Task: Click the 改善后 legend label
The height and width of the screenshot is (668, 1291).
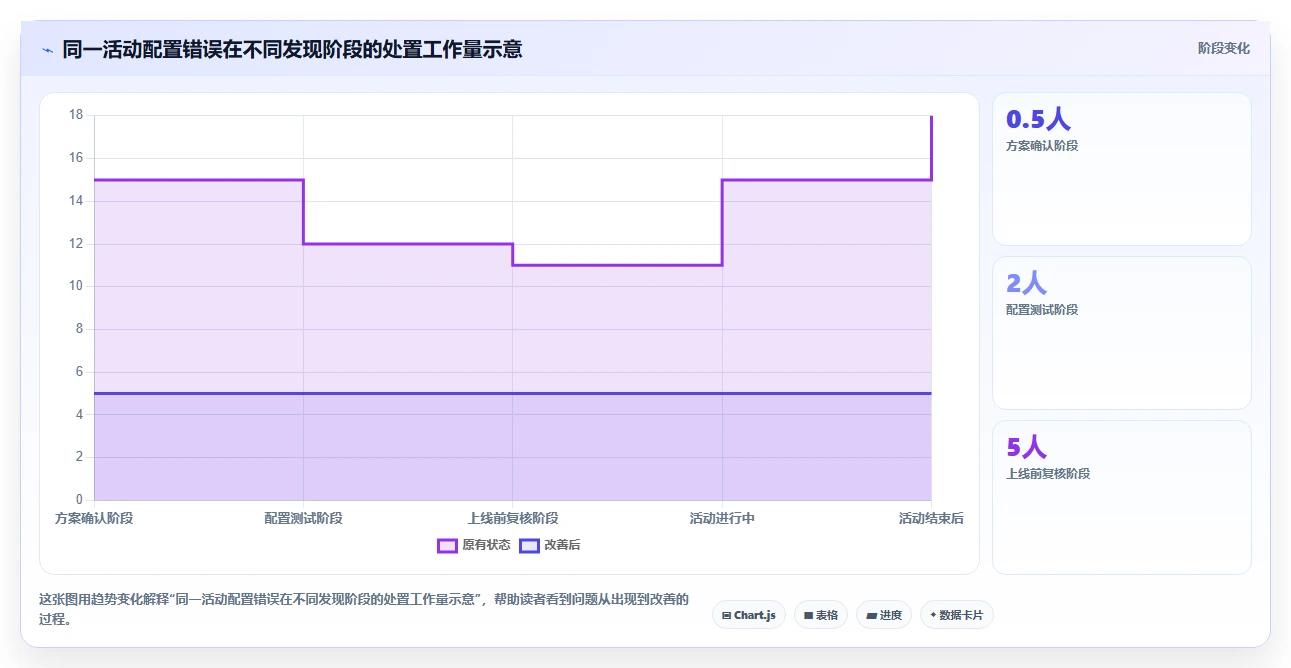Action: point(562,545)
